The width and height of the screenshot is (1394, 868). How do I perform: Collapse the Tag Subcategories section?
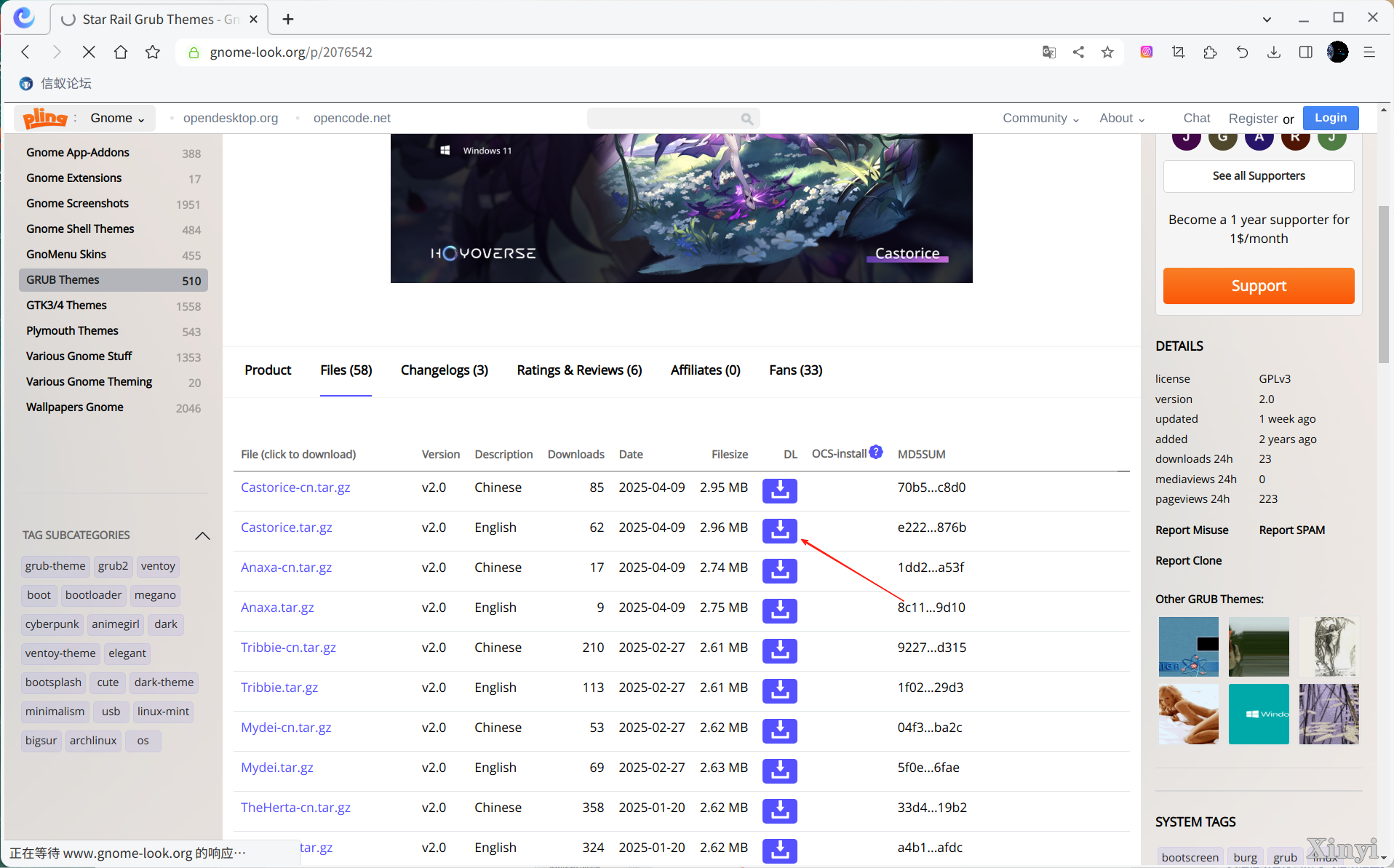(x=202, y=535)
